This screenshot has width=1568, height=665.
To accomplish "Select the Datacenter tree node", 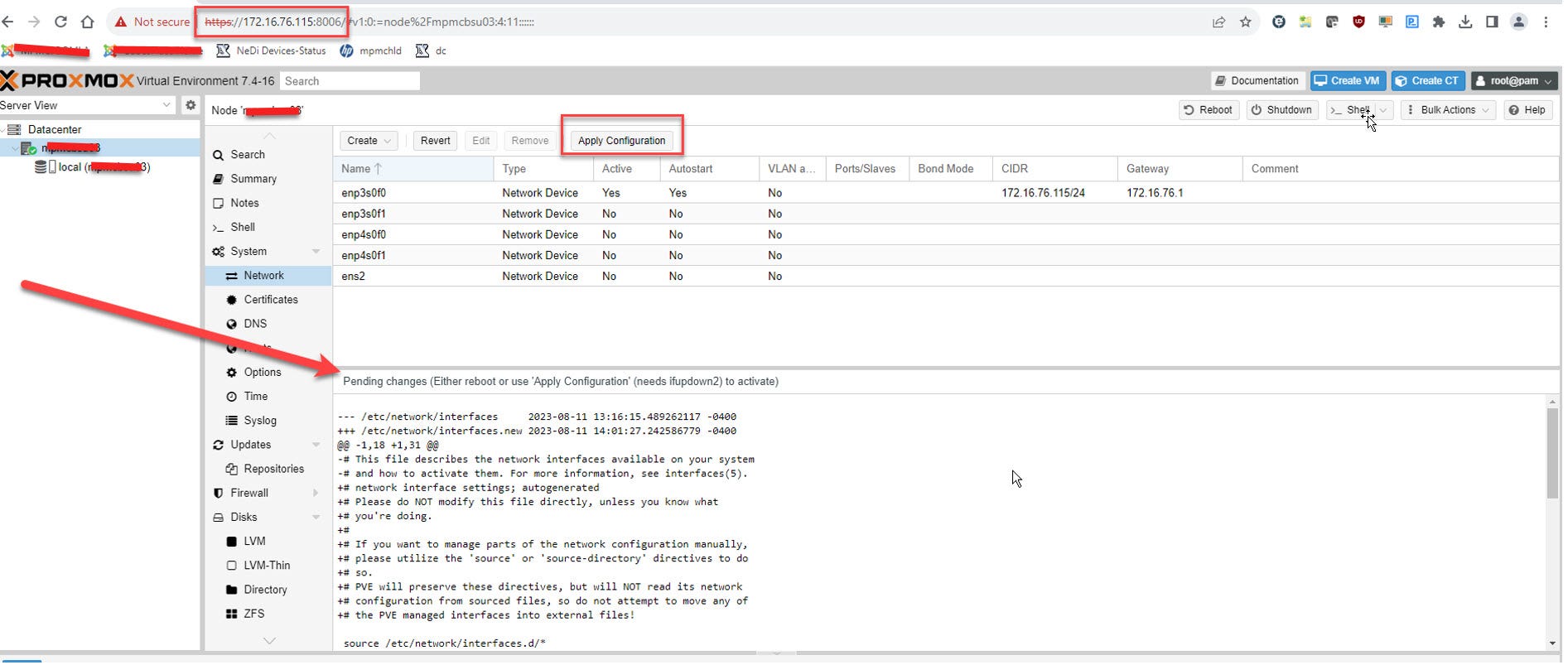I will [x=55, y=129].
